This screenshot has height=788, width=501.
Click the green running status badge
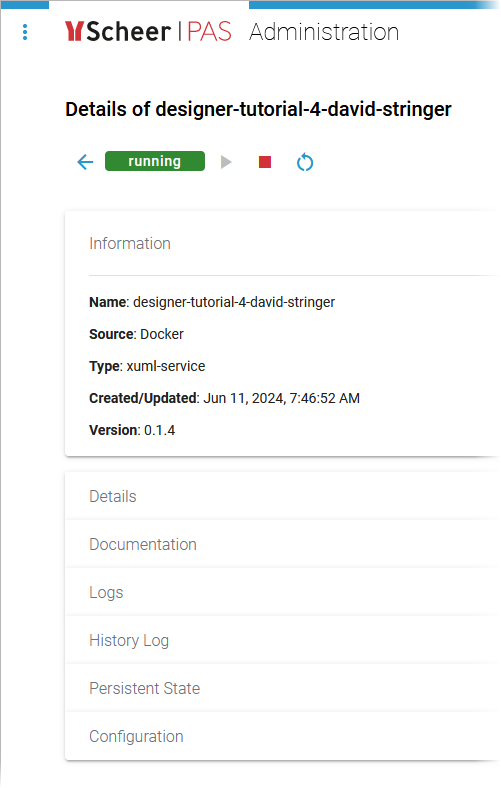[x=155, y=161]
